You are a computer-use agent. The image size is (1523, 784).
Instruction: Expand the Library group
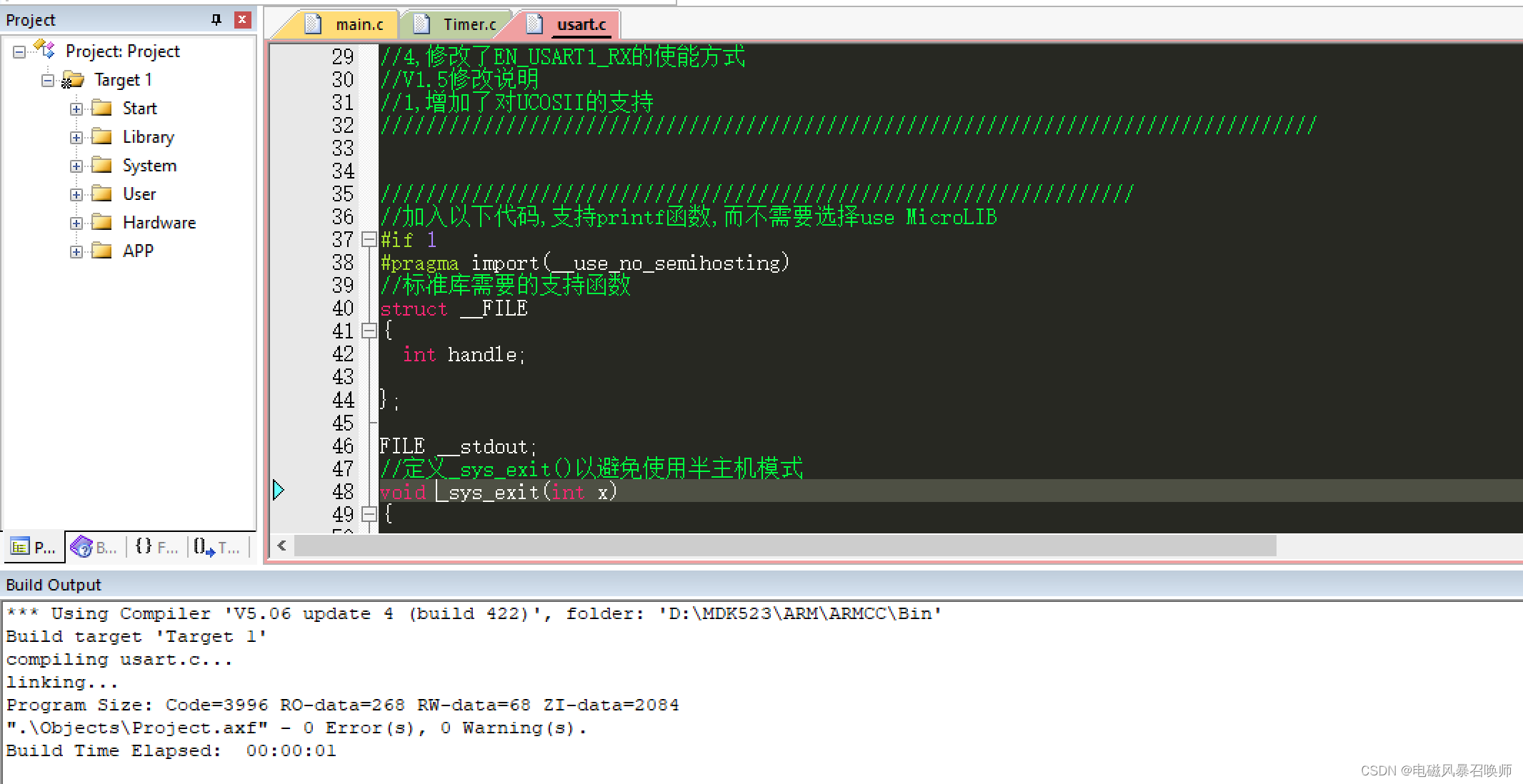pos(76,137)
